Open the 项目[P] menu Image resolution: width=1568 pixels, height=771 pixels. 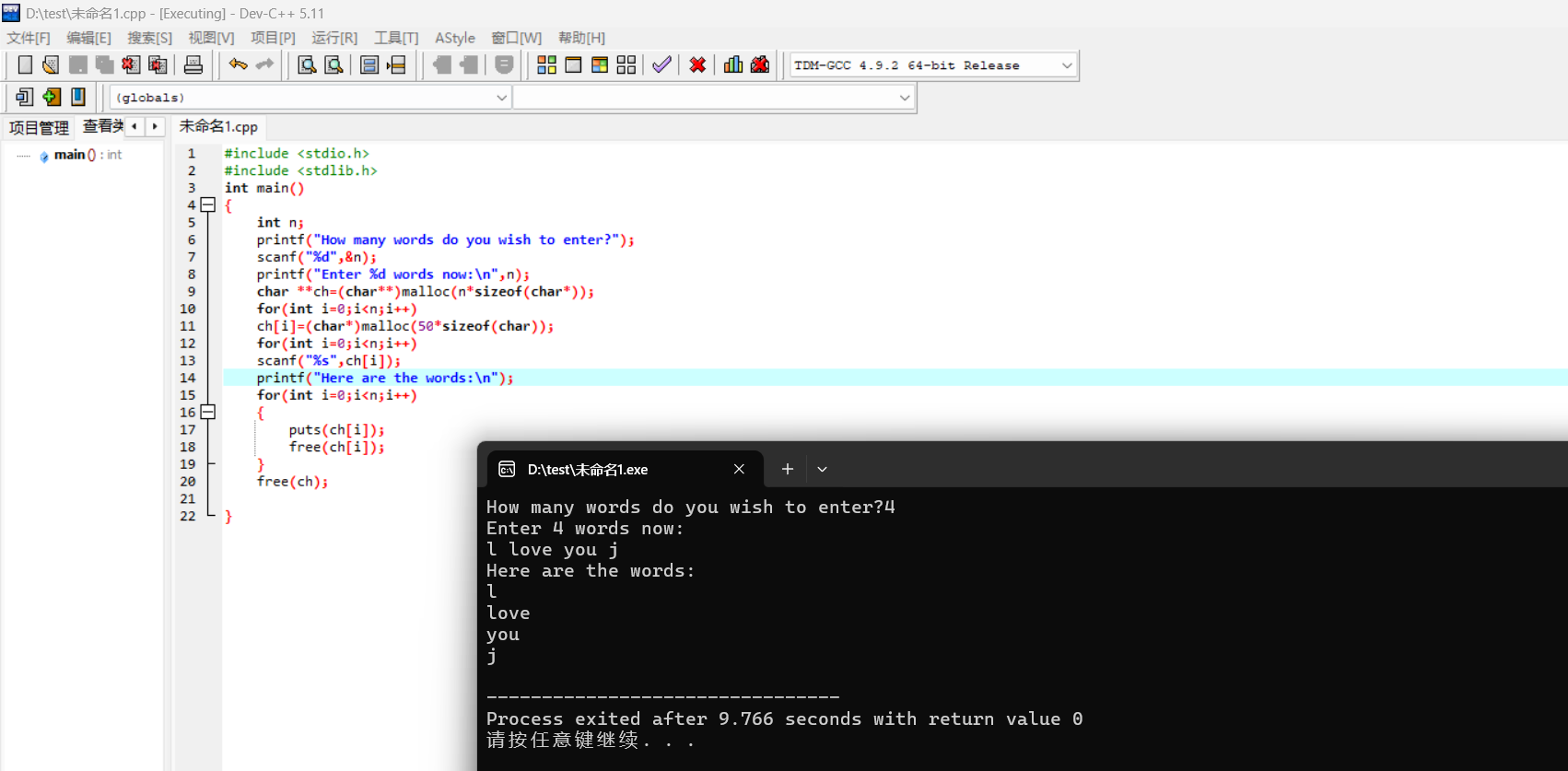pyautogui.click(x=273, y=38)
